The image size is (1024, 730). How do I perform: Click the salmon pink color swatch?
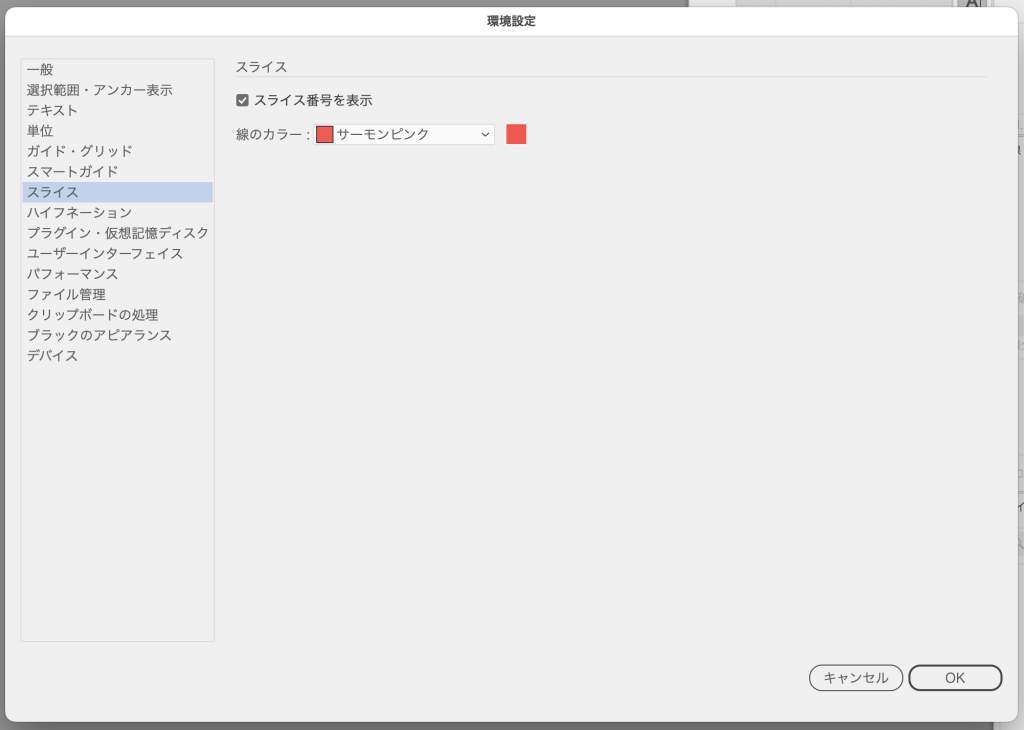pyautogui.click(x=516, y=134)
